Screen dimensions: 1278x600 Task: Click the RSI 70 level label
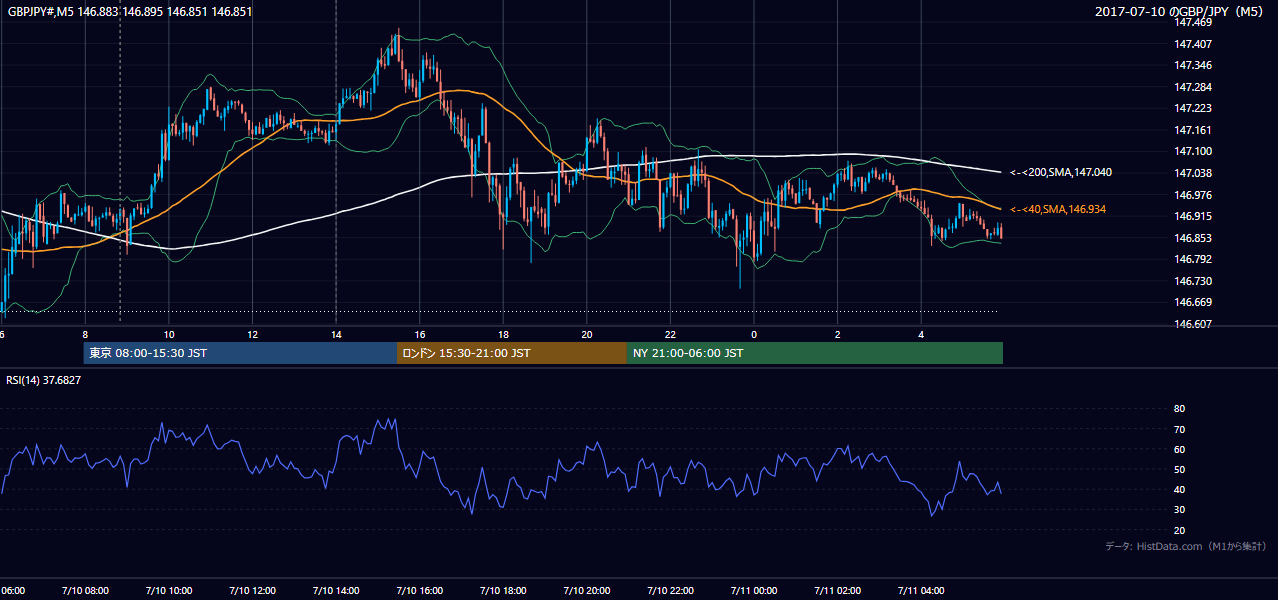[x=1179, y=429]
